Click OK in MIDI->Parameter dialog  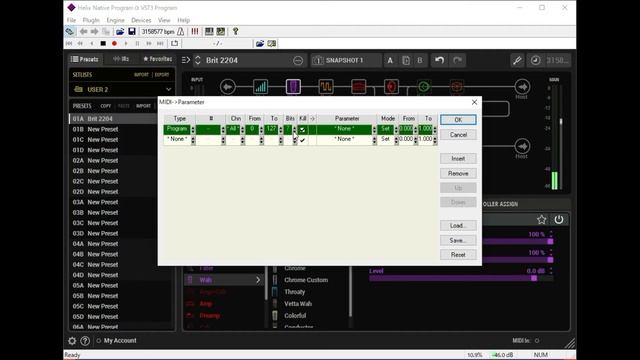tap(458, 120)
